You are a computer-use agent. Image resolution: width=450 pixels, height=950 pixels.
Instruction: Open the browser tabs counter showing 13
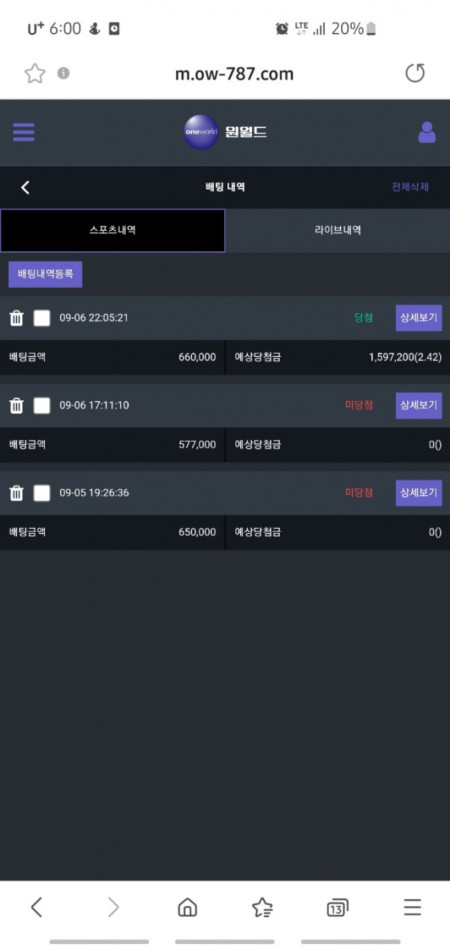click(337, 908)
